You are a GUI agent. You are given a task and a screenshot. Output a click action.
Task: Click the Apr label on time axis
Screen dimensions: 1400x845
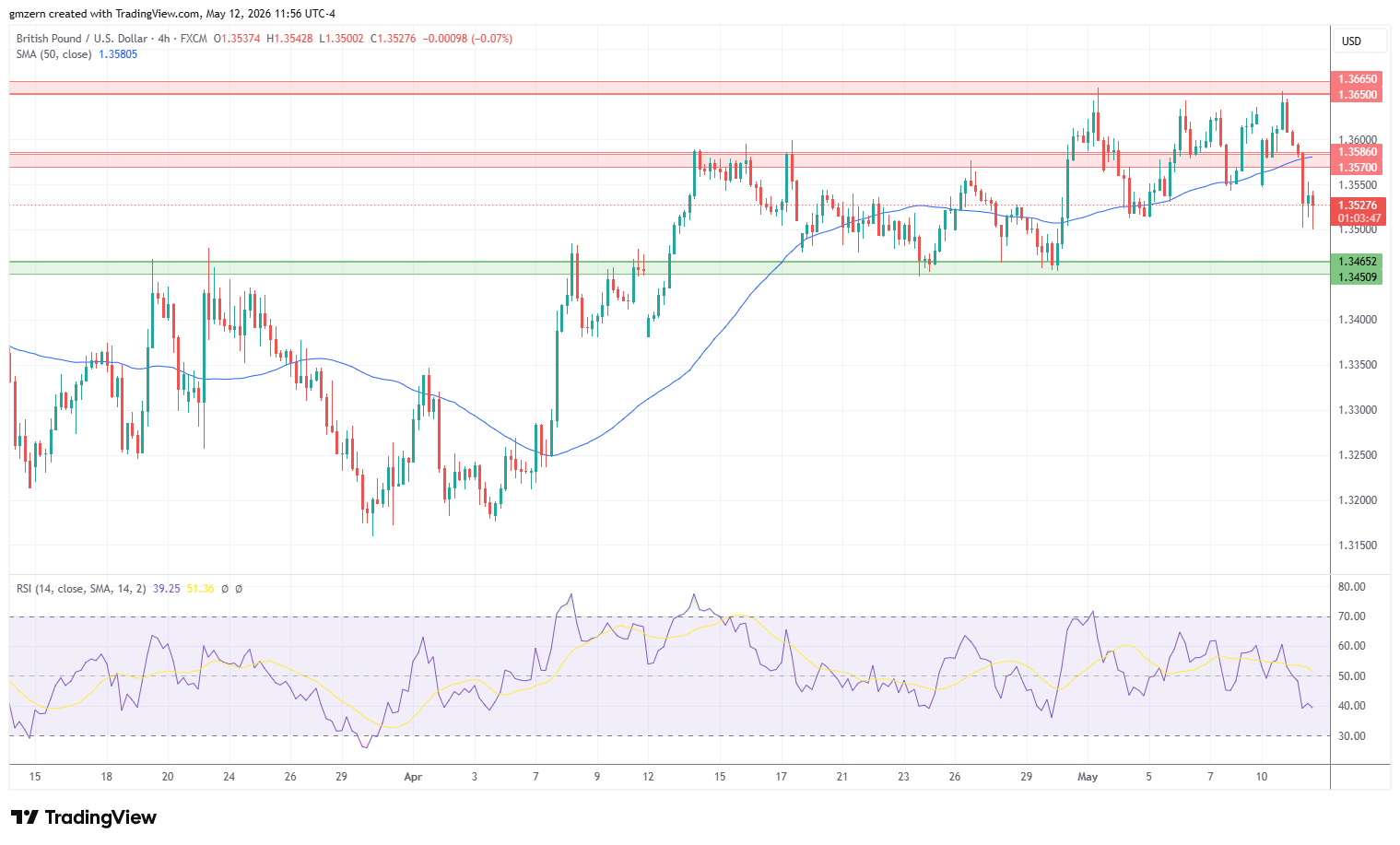413,777
